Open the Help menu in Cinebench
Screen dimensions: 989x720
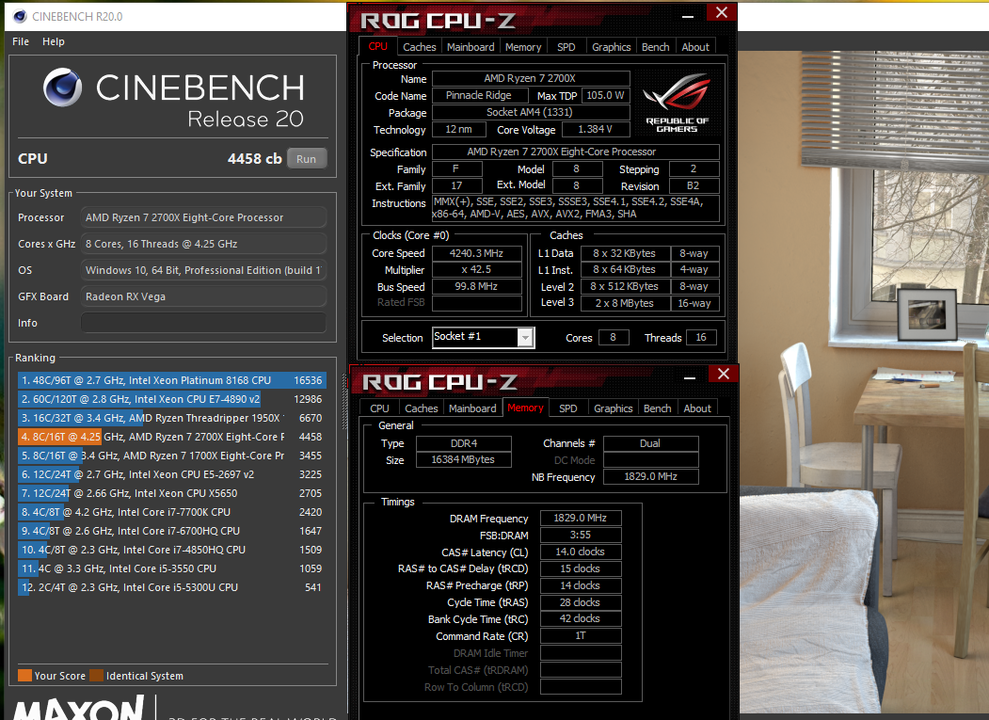pyautogui.click(x=54, y=42)
